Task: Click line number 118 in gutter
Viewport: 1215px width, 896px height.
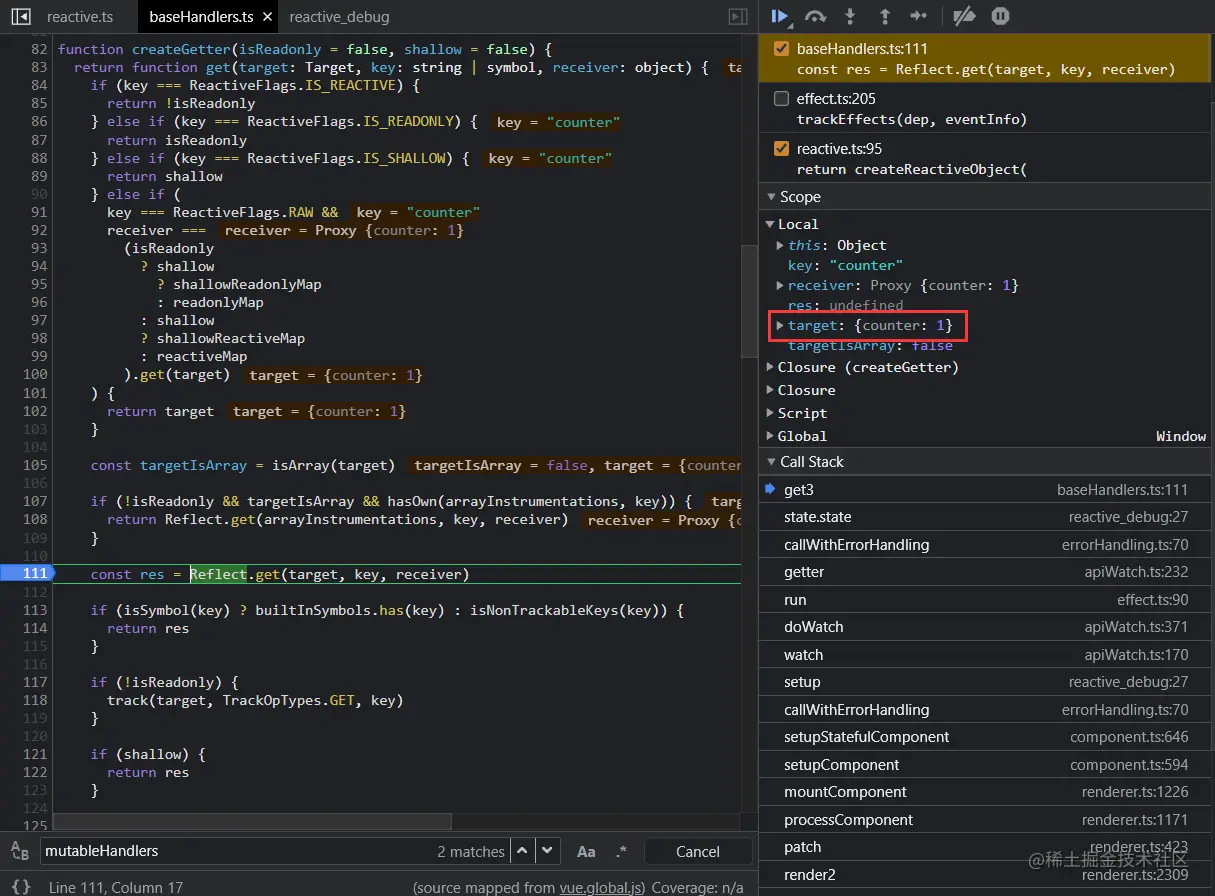Action: tap(35, 701)
